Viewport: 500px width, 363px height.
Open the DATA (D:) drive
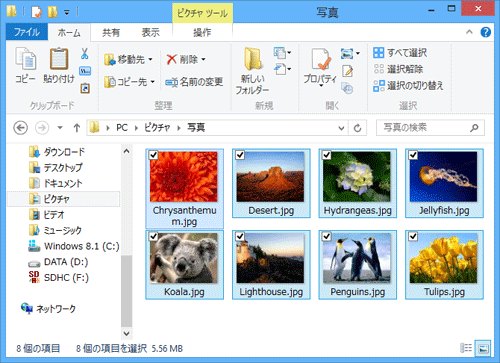click(58, 262)
